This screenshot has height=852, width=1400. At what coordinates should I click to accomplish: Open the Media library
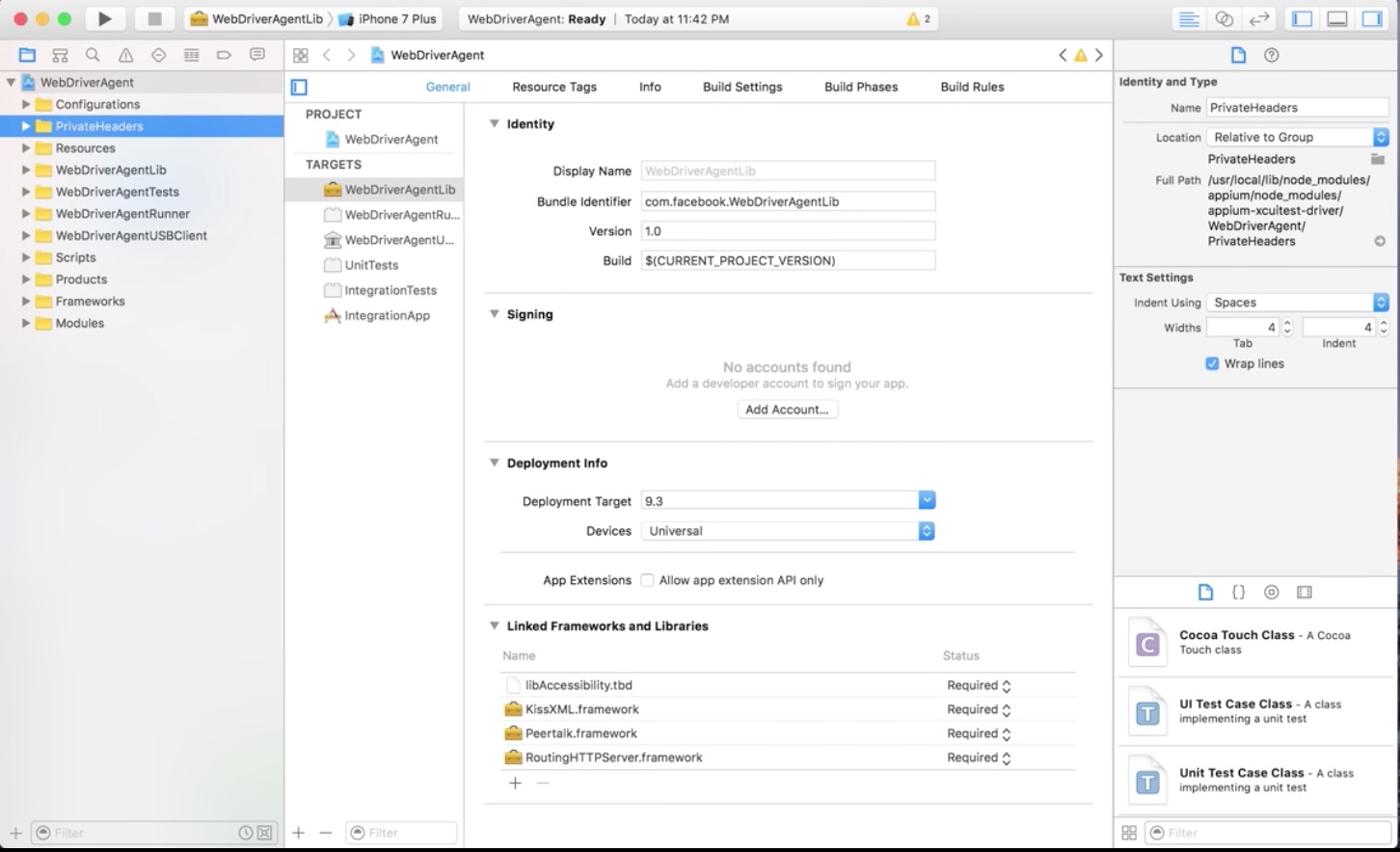1305,592
